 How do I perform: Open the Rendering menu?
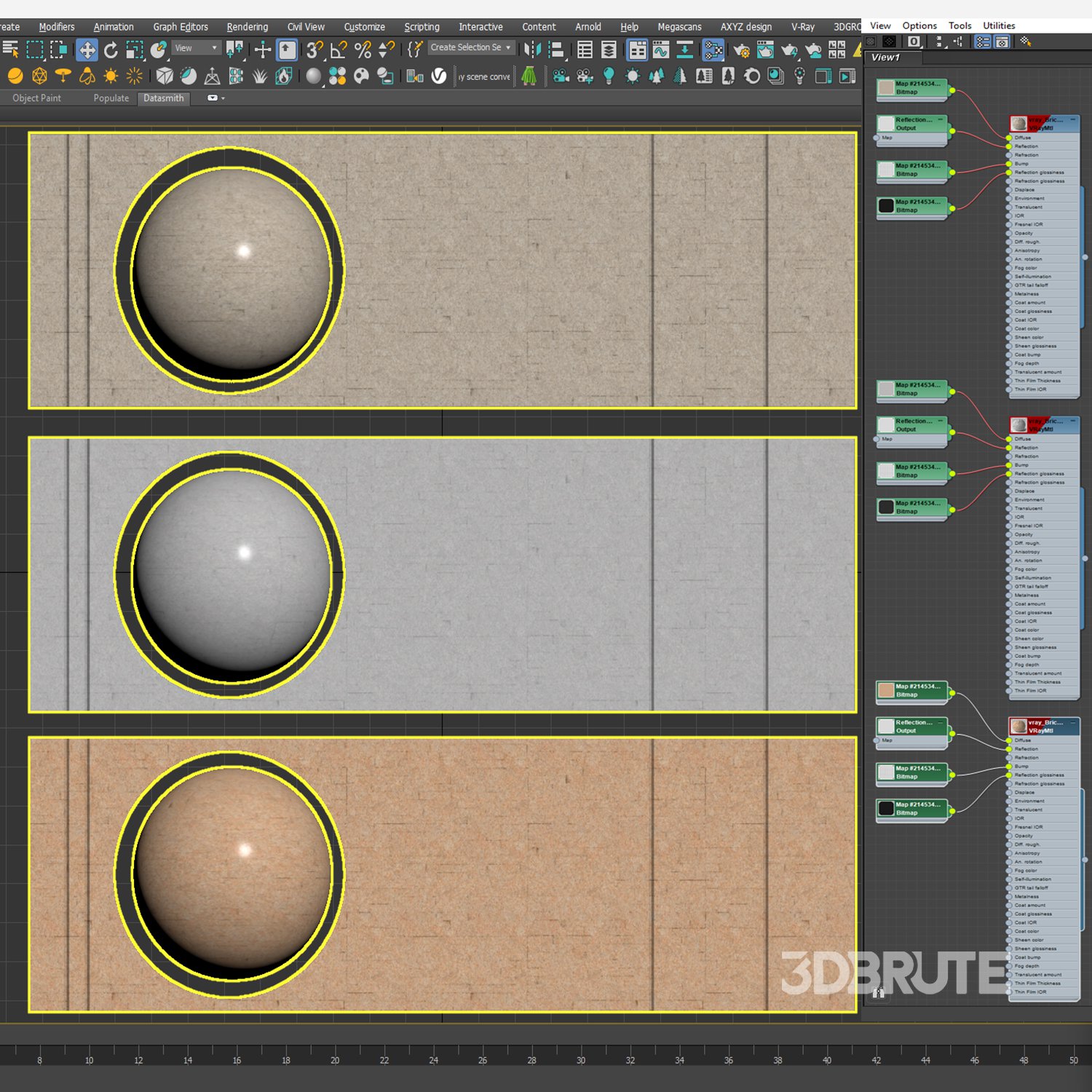(247, 27)
